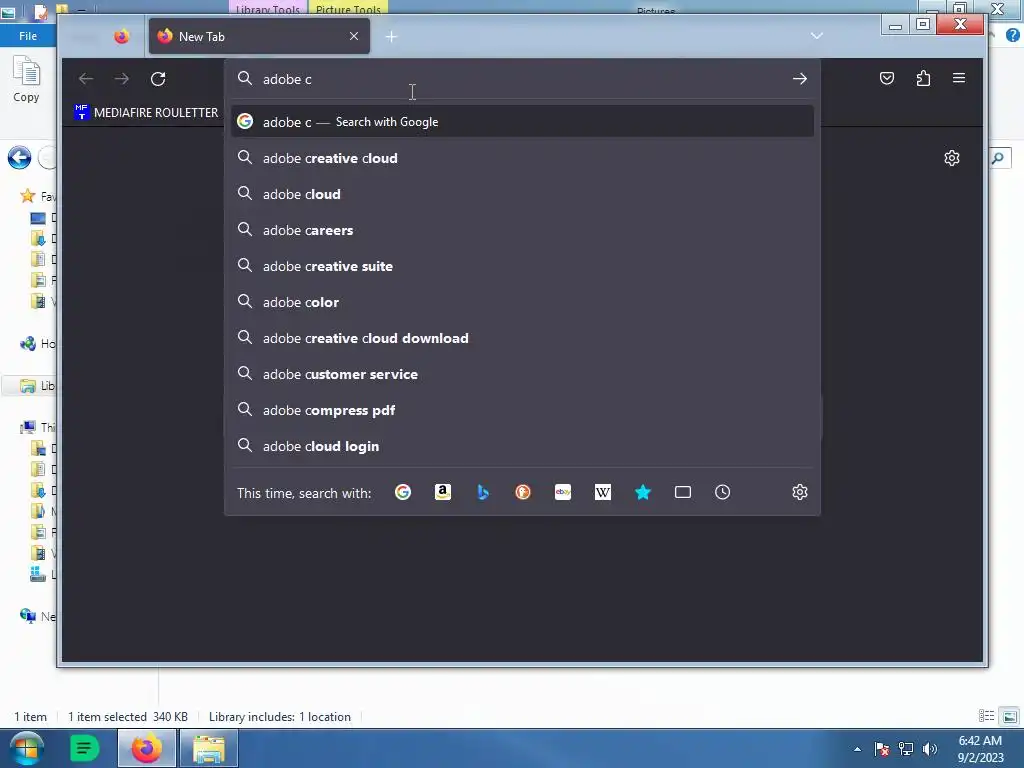The height and width of the screenshot is (768, 1024).
Task: Click Copy button in Explorer ribbon
Action: click(x=26, y=80)
